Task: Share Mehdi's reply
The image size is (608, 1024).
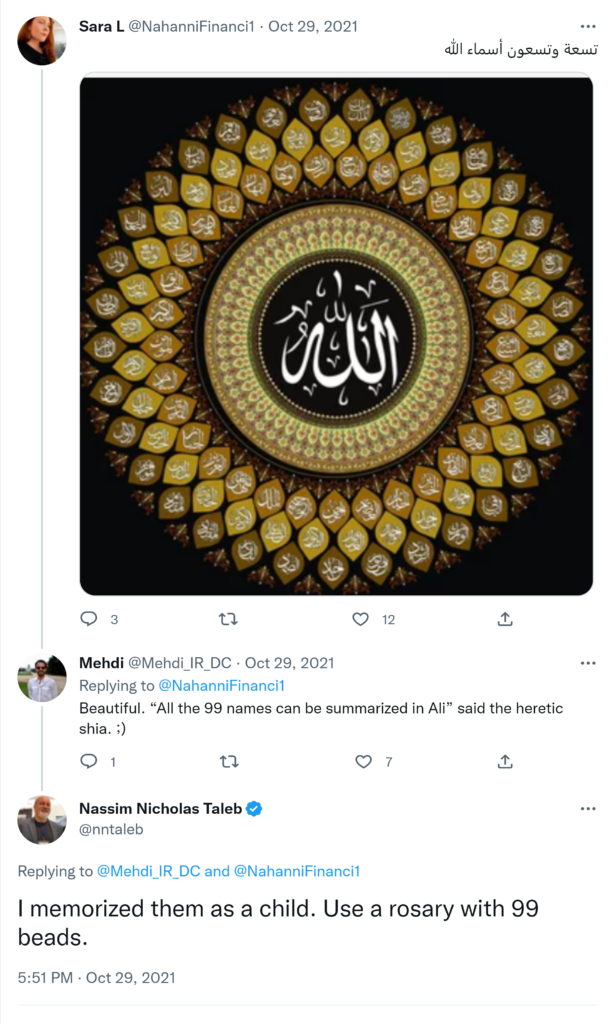Action: [505, 761]
